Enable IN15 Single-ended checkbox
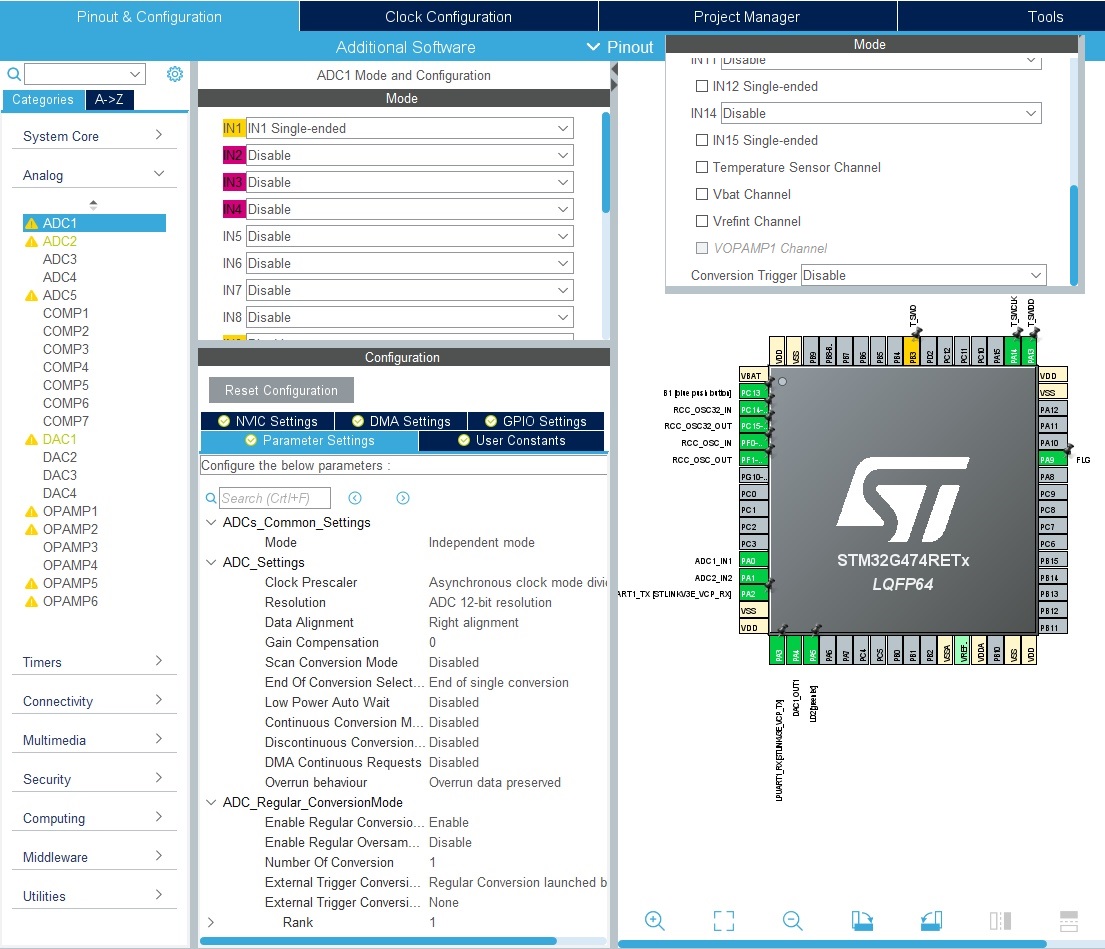Screen dimensions: 1105x949 tap(702, 140)
